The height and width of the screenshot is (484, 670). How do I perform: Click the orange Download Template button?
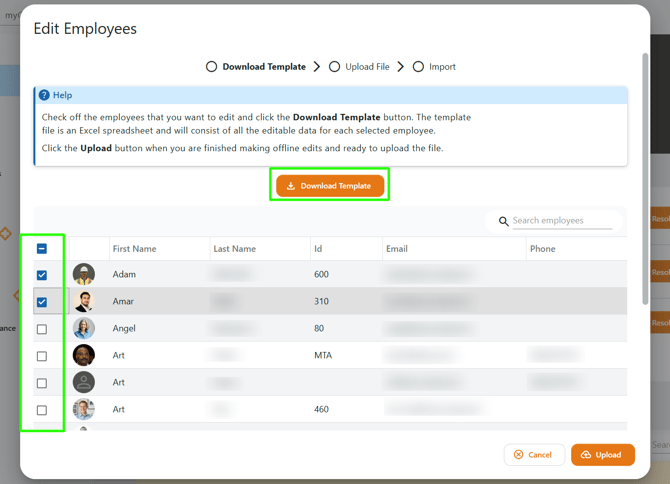pyautogui.click(x=330, y=186)
